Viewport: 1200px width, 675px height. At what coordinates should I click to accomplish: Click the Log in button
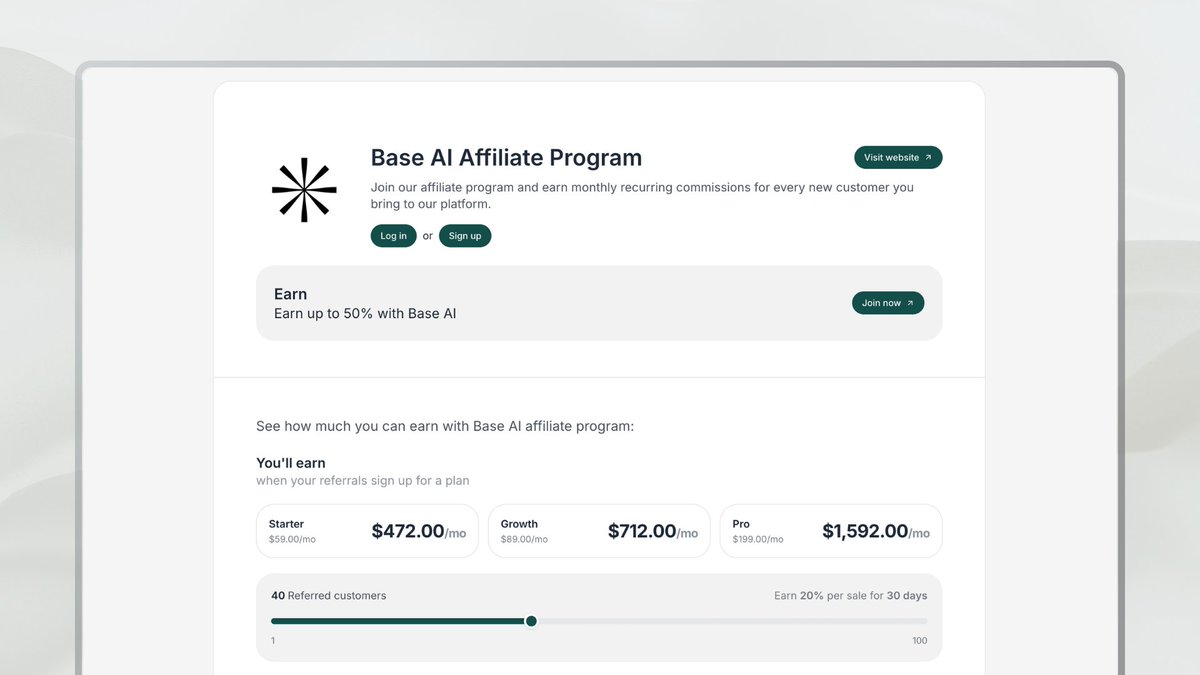pos(393,236)
